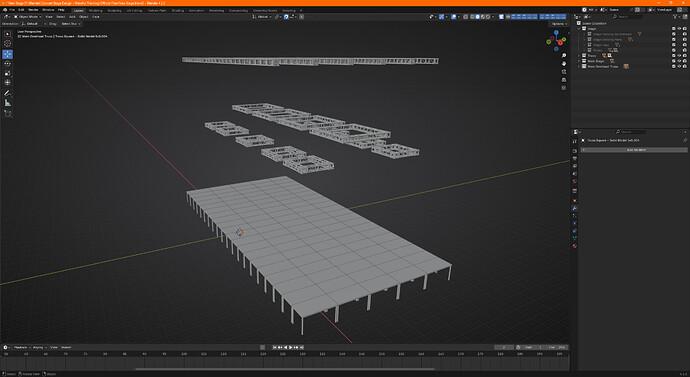Hide the Stage collection with eye icon

(x=679, y=29)
